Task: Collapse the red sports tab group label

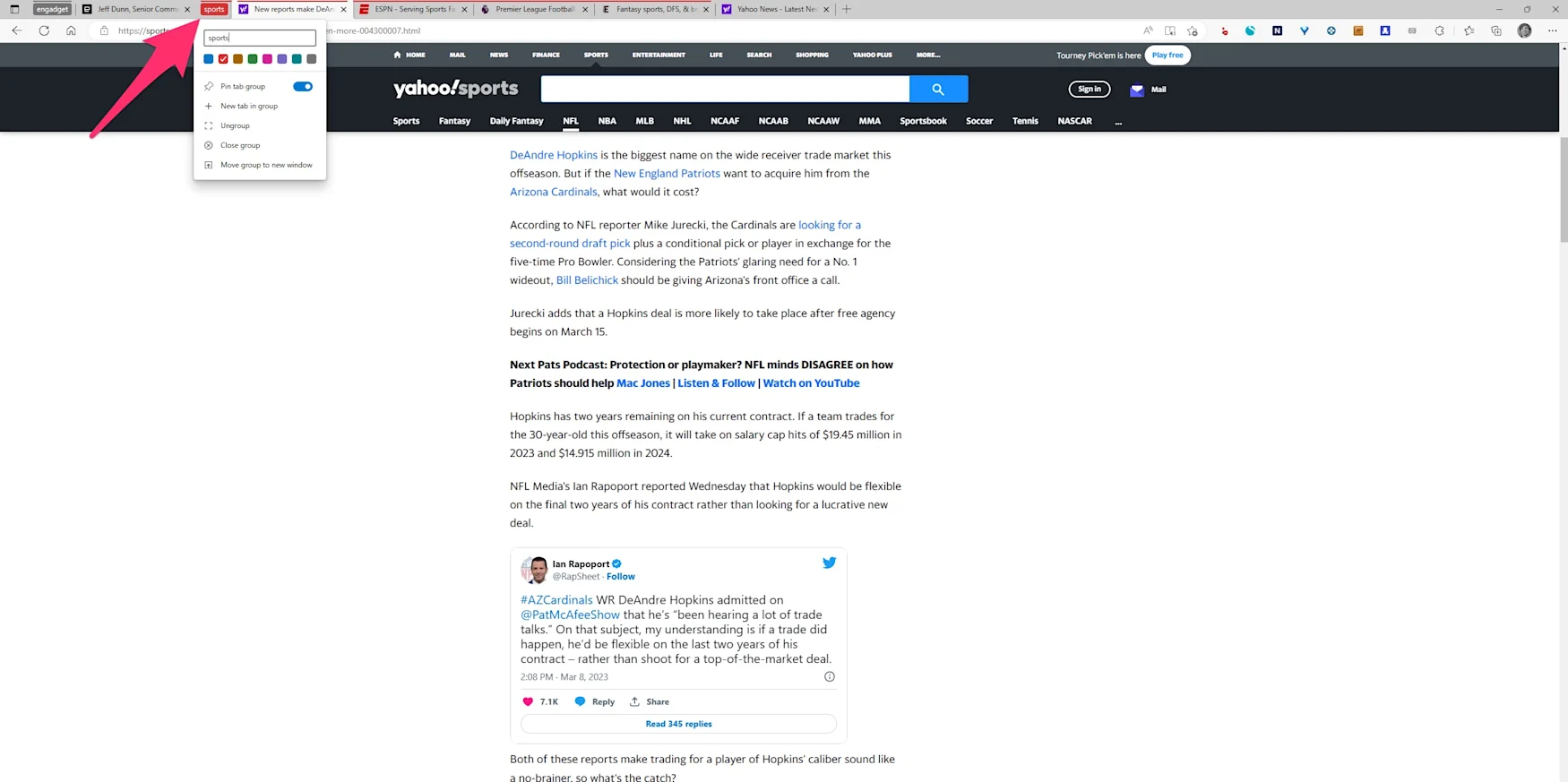Action: (213, 9)
